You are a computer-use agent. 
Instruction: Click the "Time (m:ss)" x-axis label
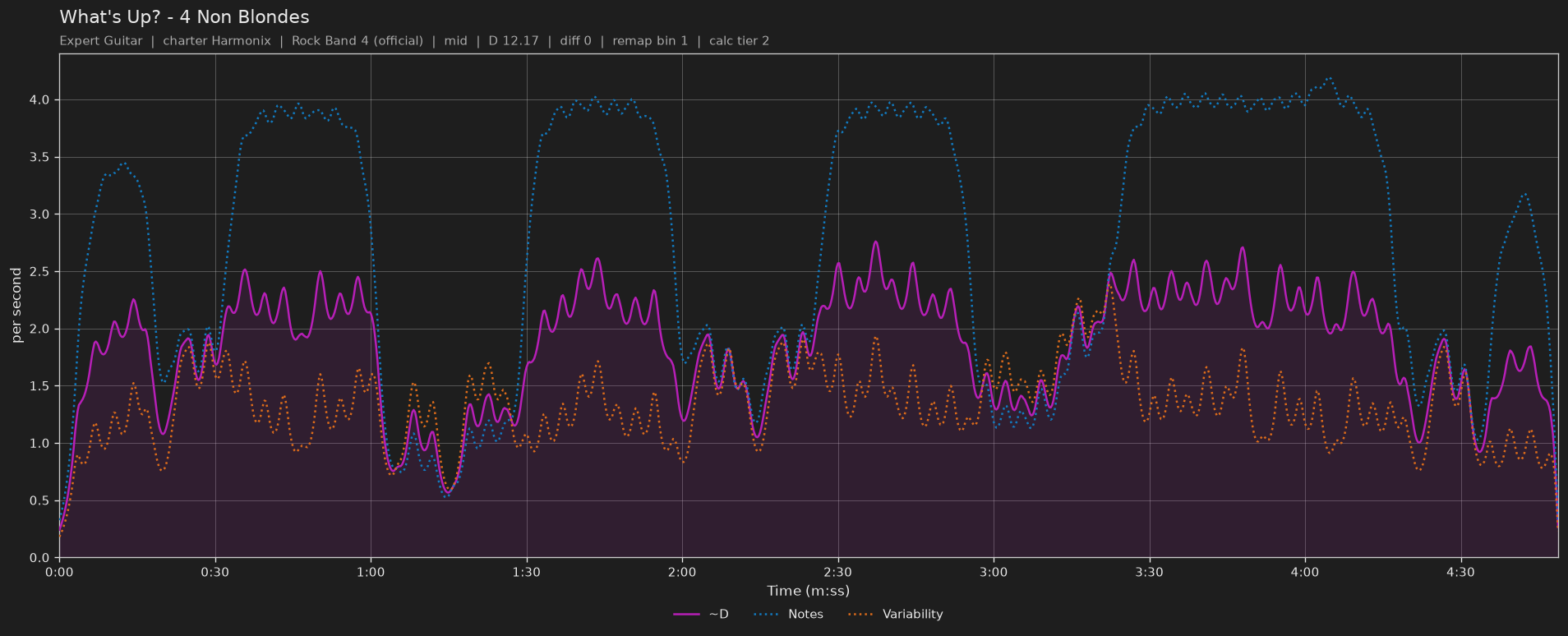(808, 591)
